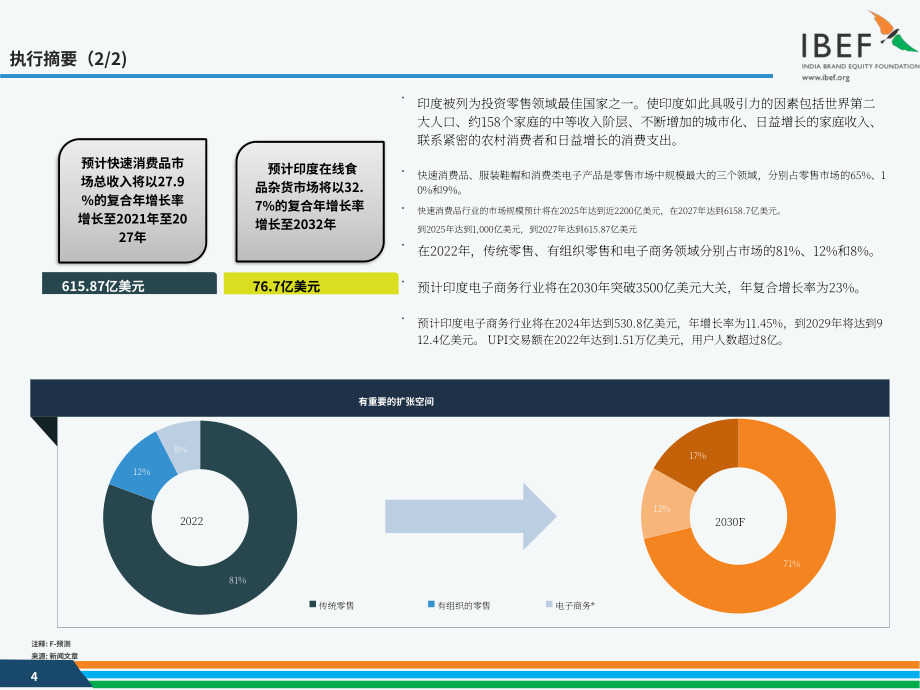This screenshot has height=690, width=920.
Task: Click the 2022 label in donut center
Action: tap(191, 521)
